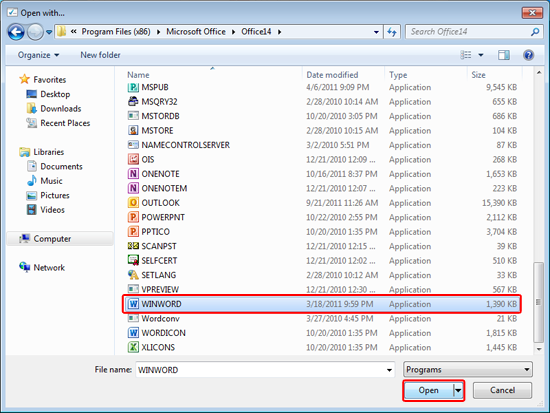The width and height of the screenshot is (550, 413).
Task: Expand the Open button split arrow
Action: click(458, 390)
